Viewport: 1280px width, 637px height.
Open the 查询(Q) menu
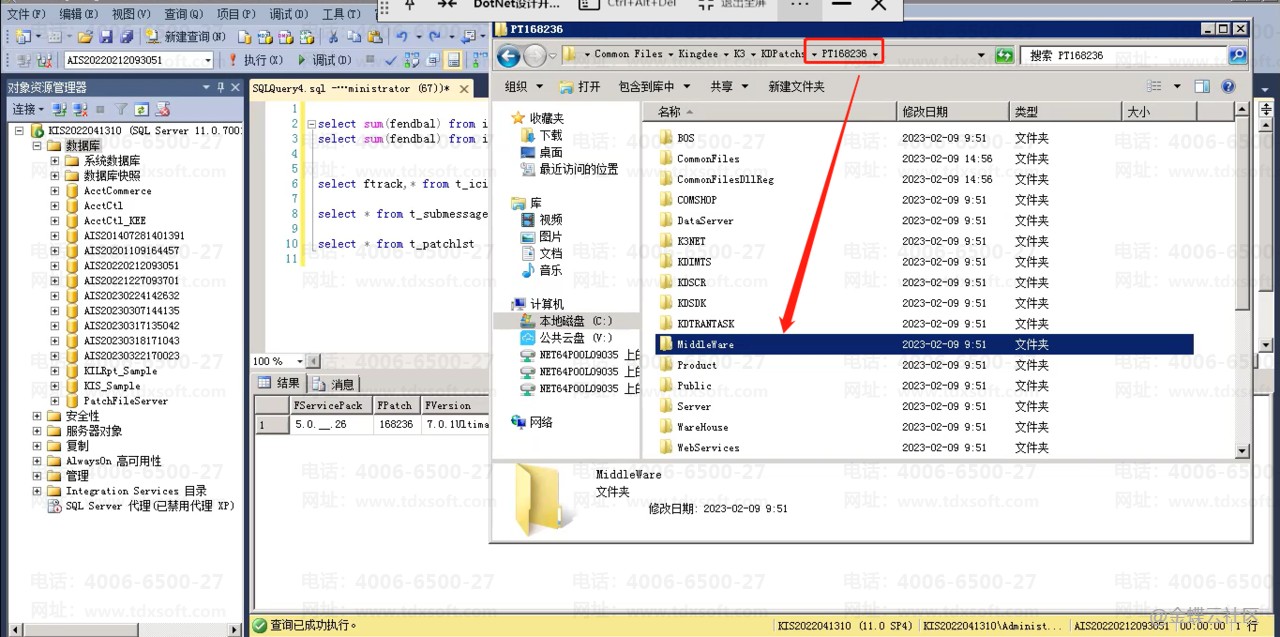tap(182, 14)
